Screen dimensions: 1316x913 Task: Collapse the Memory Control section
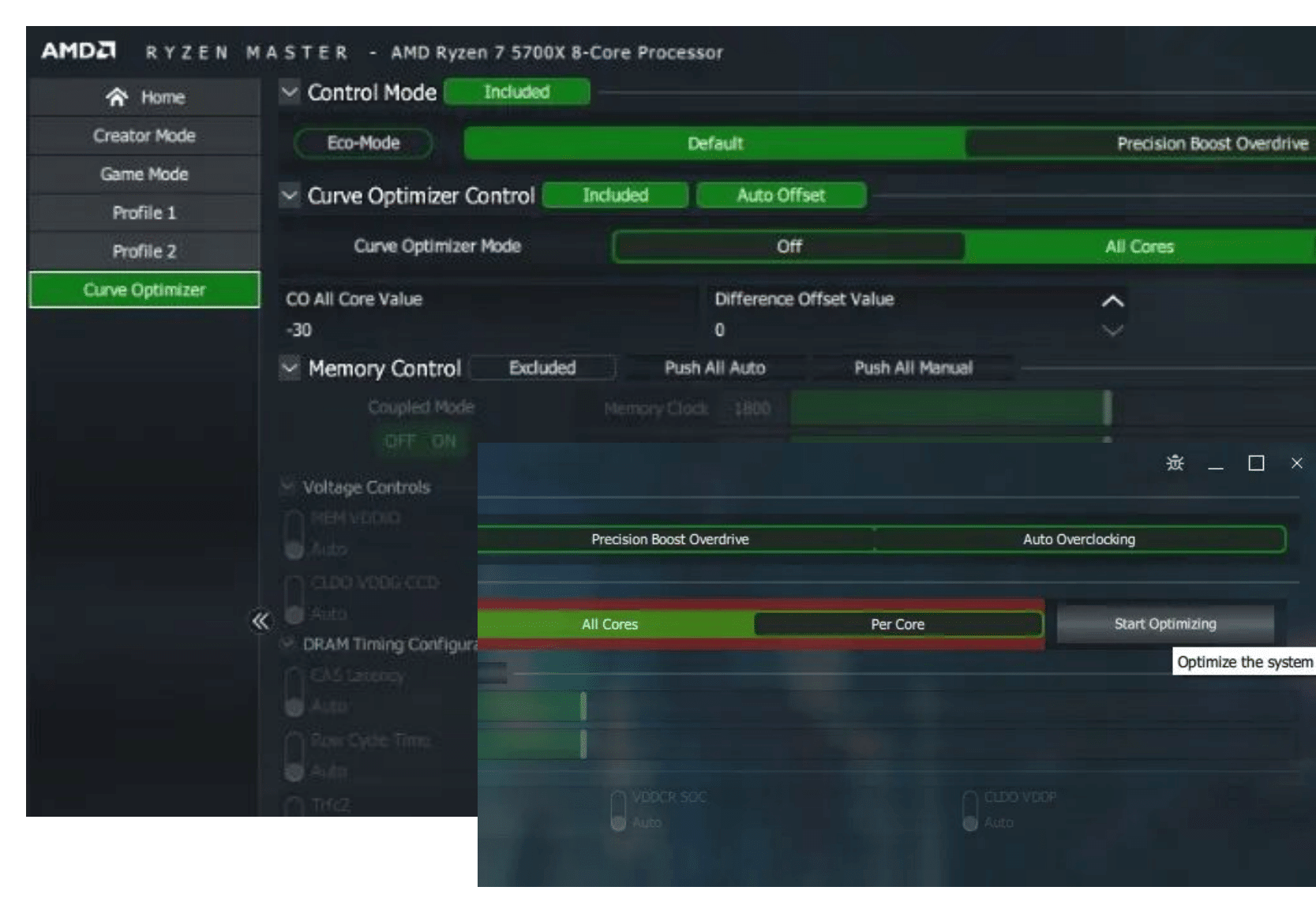[x=290, y=368]
